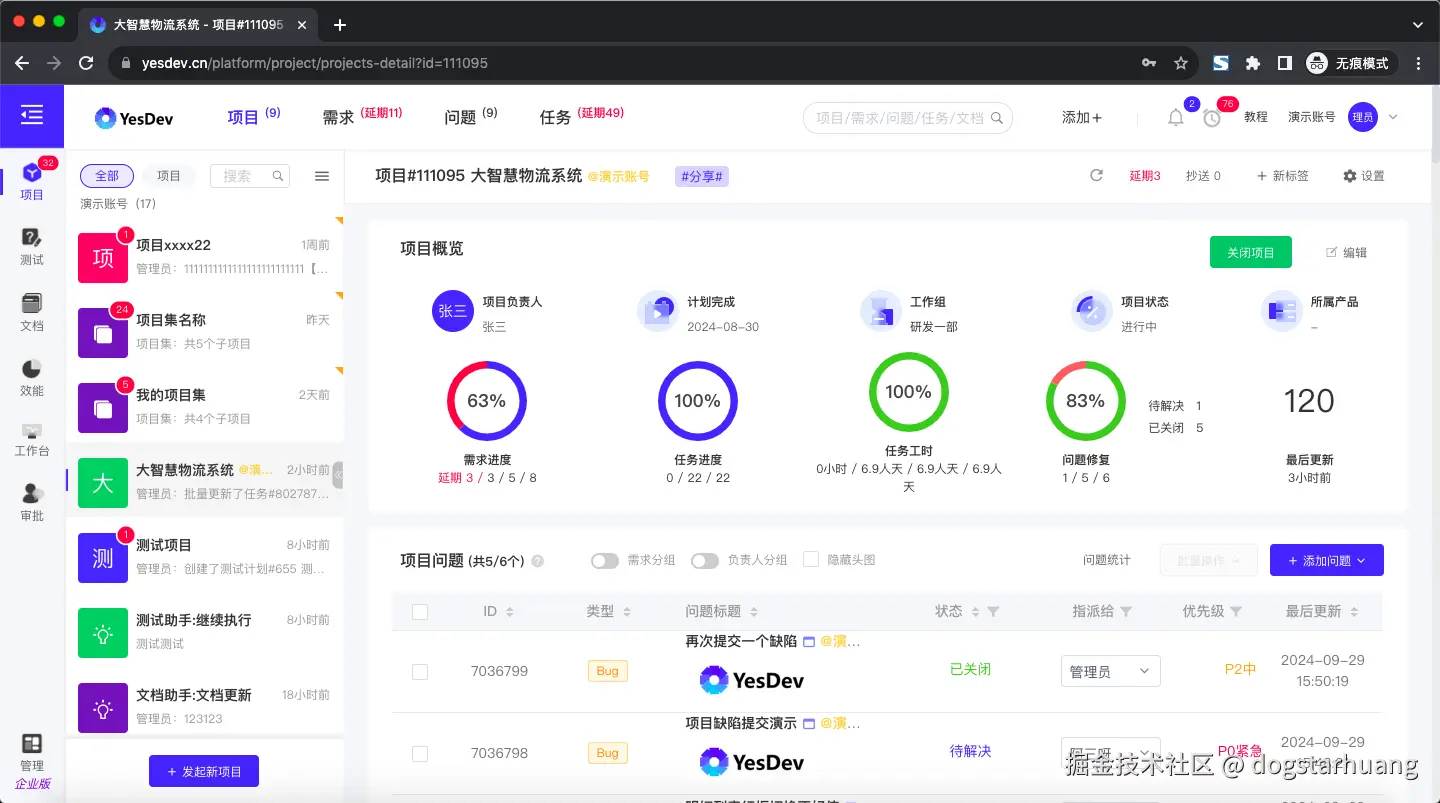Click the notification bell showing 2 alerts
This screenshot has width=1440, height=803.
[1176, 117]
